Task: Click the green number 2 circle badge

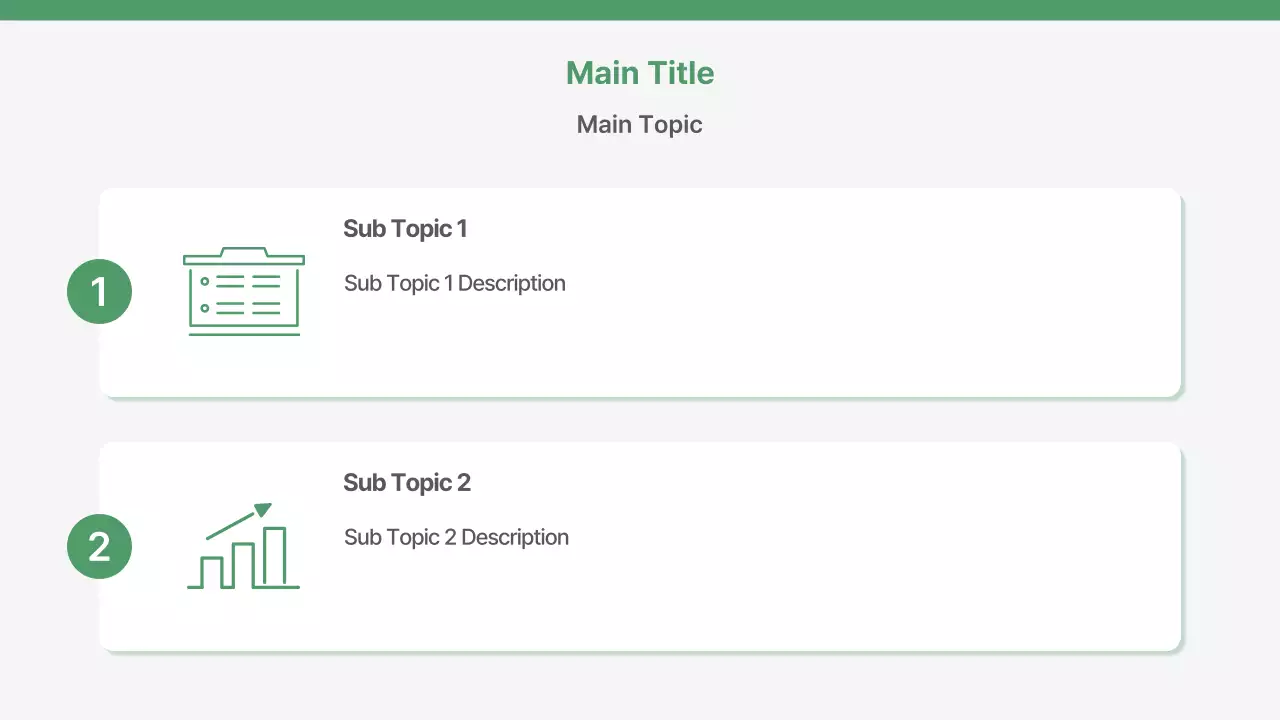Action: coord(99,546)
